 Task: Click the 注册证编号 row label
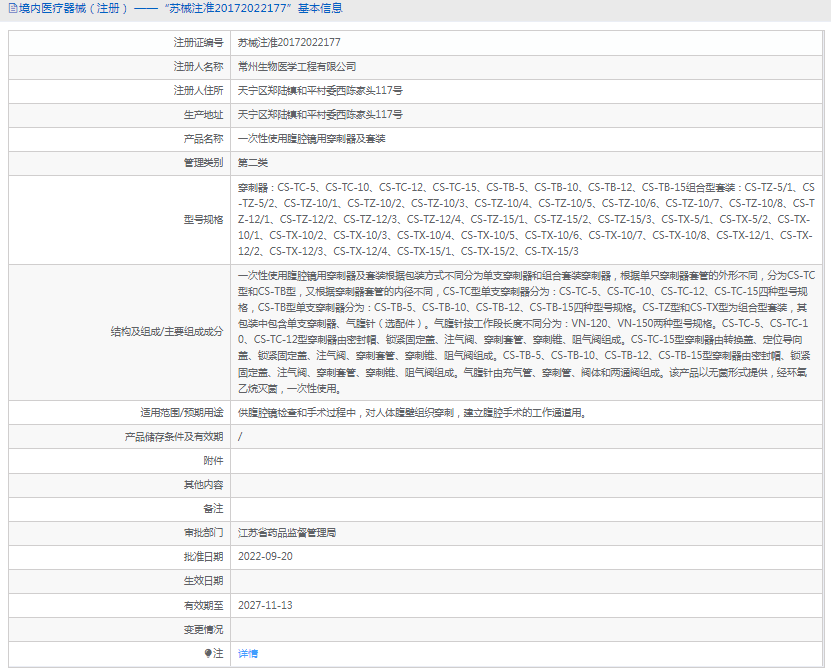point(198,42)
